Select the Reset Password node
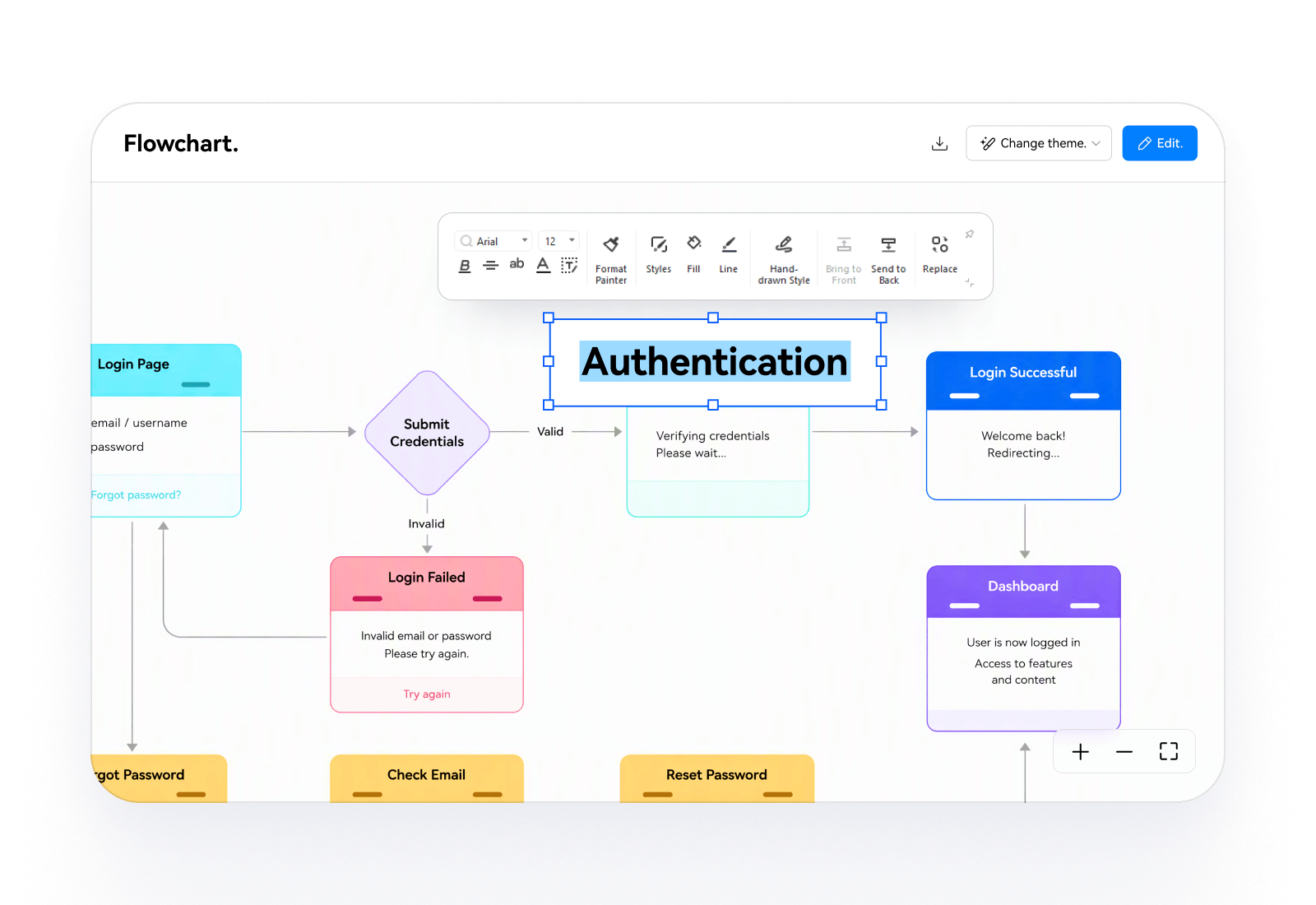 [717, 777]
